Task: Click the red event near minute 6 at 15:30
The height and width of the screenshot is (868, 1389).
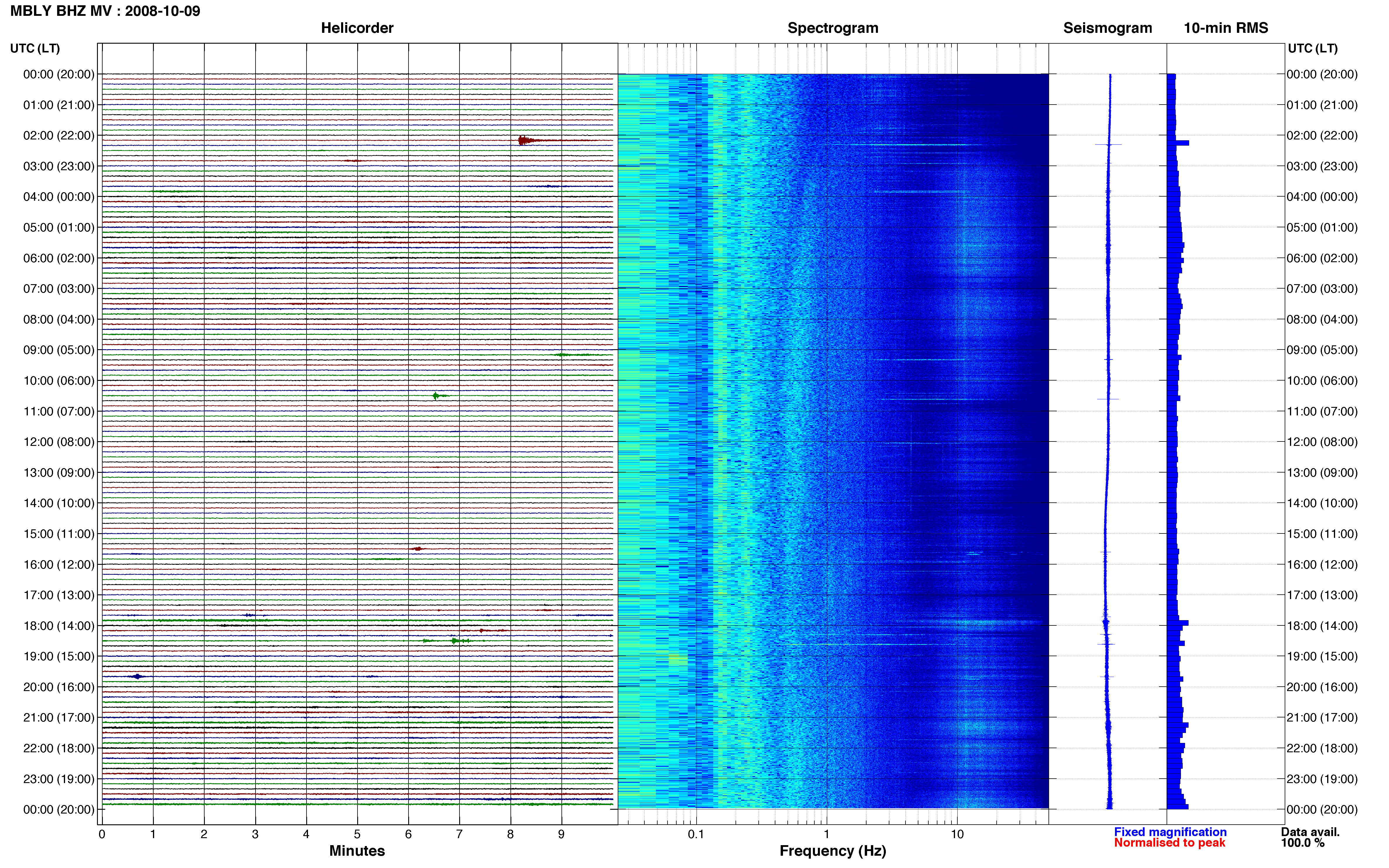Action: 418,549
